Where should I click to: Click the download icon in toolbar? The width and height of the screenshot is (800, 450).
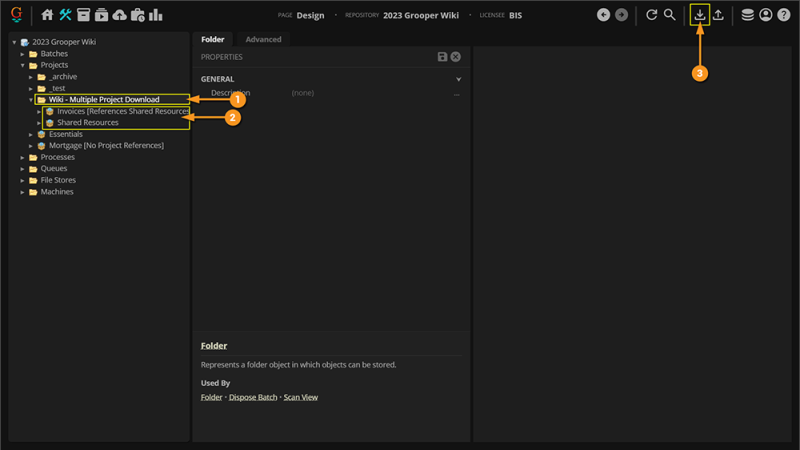point(700,15)
